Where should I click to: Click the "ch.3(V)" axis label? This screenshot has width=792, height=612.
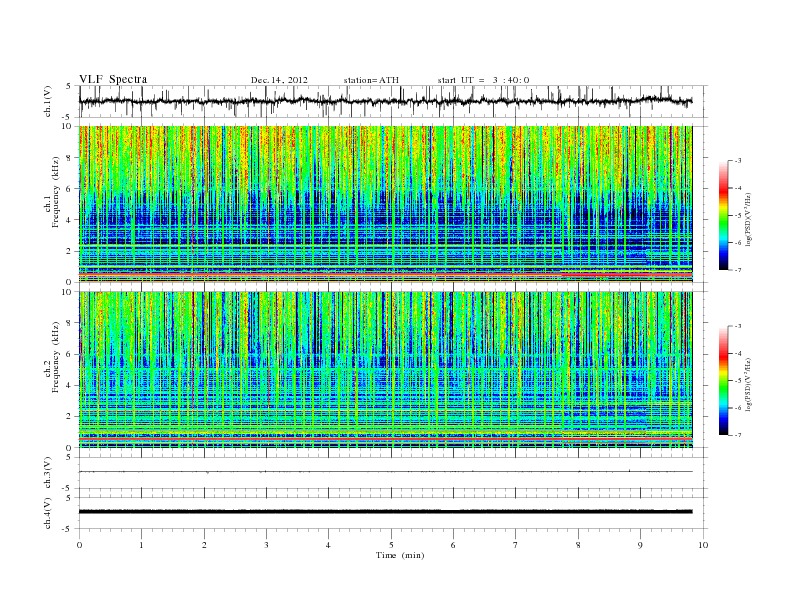point(48,473)
